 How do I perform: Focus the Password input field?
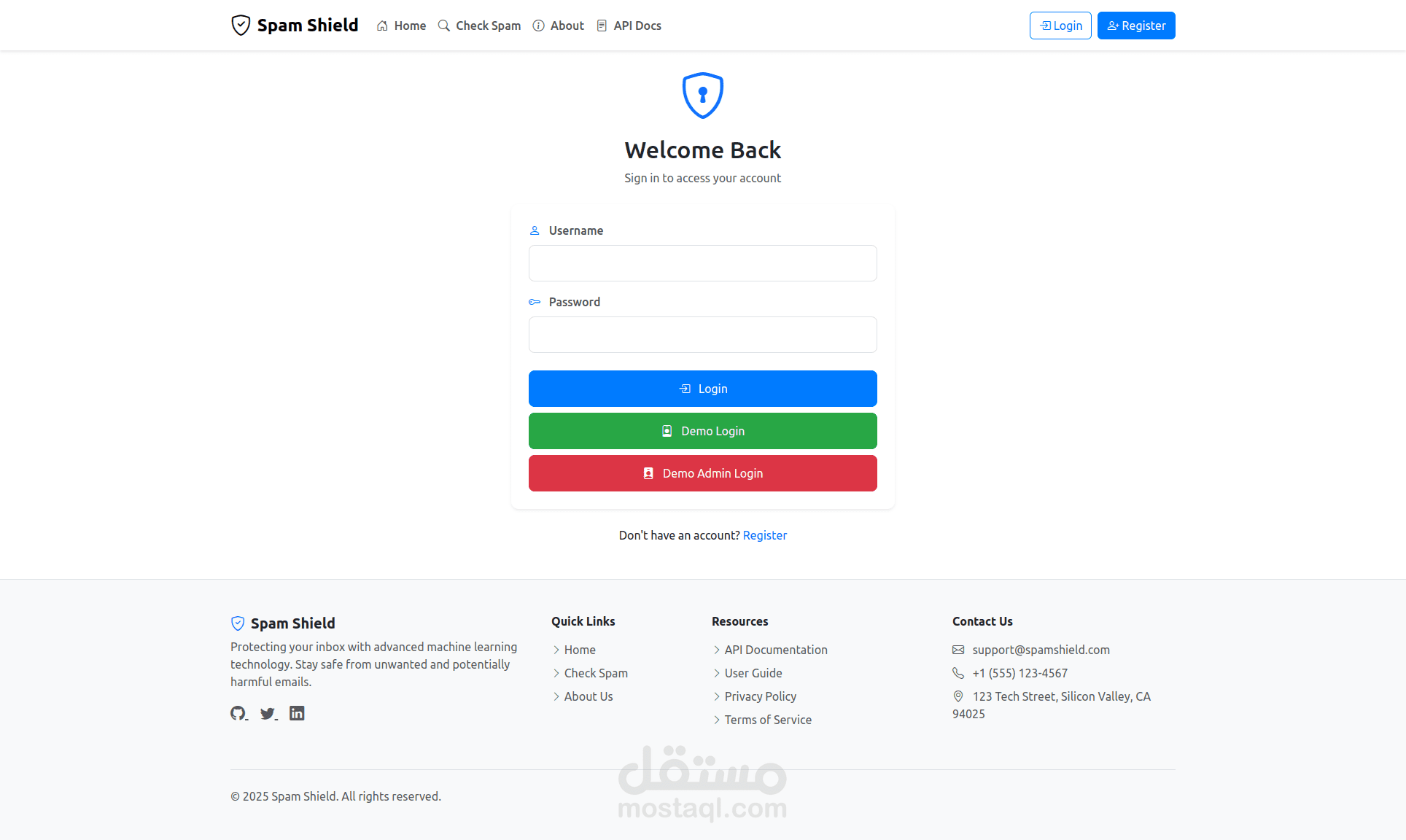coord(702,335)
